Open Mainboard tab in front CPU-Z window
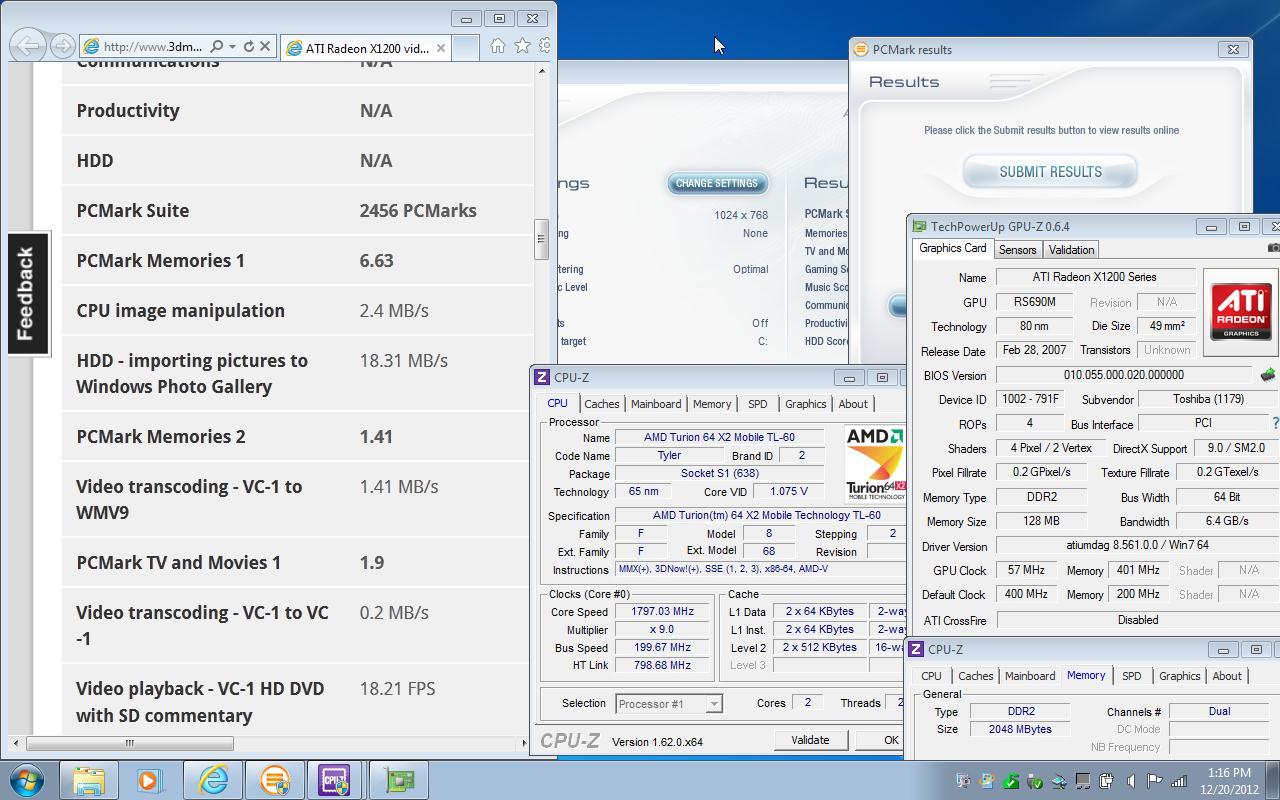The image size is (1280, 800). pos(656,404)
